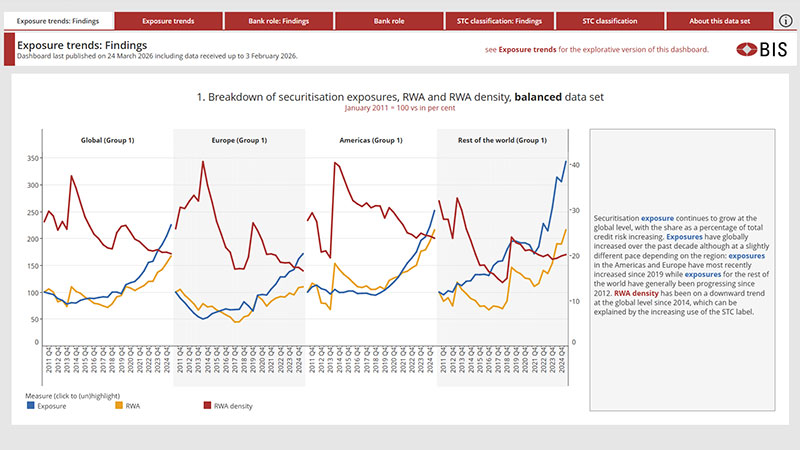
Task: Go to STC classification tab
Action: coord(610,21)
